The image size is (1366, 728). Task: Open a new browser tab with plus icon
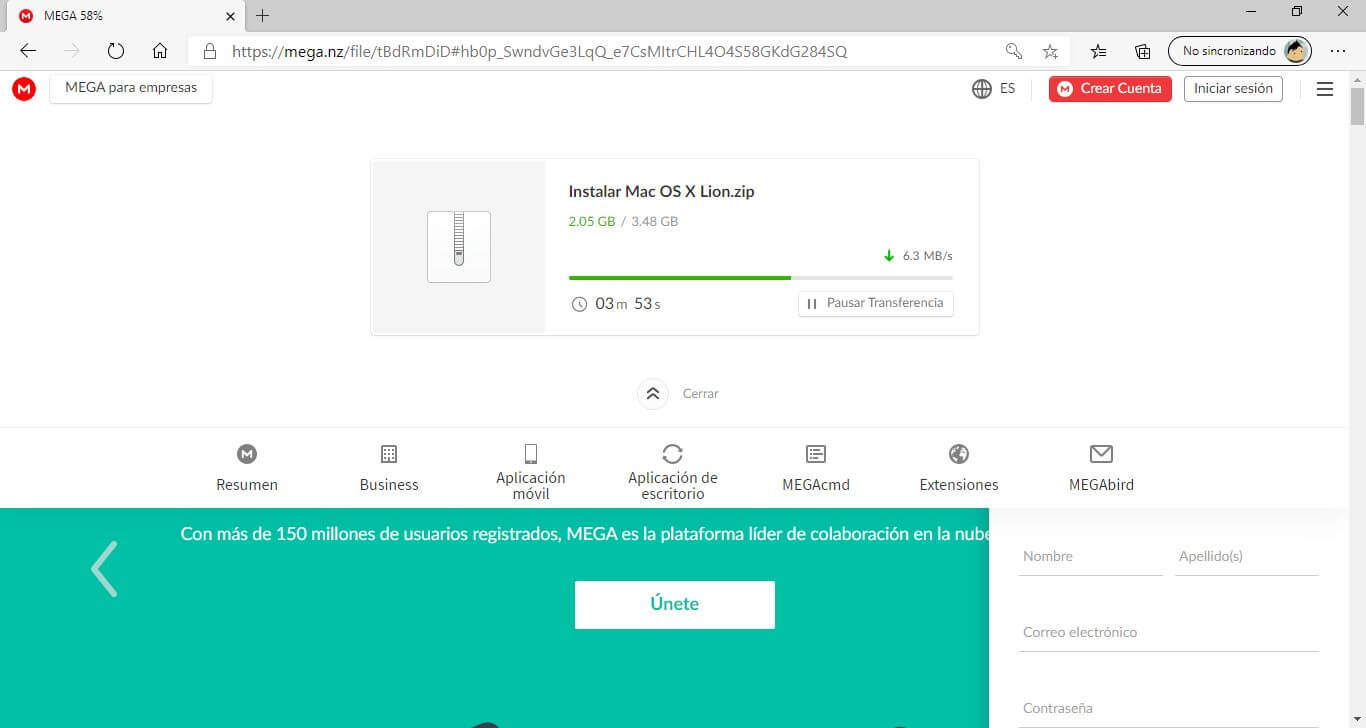coord(263,16)
